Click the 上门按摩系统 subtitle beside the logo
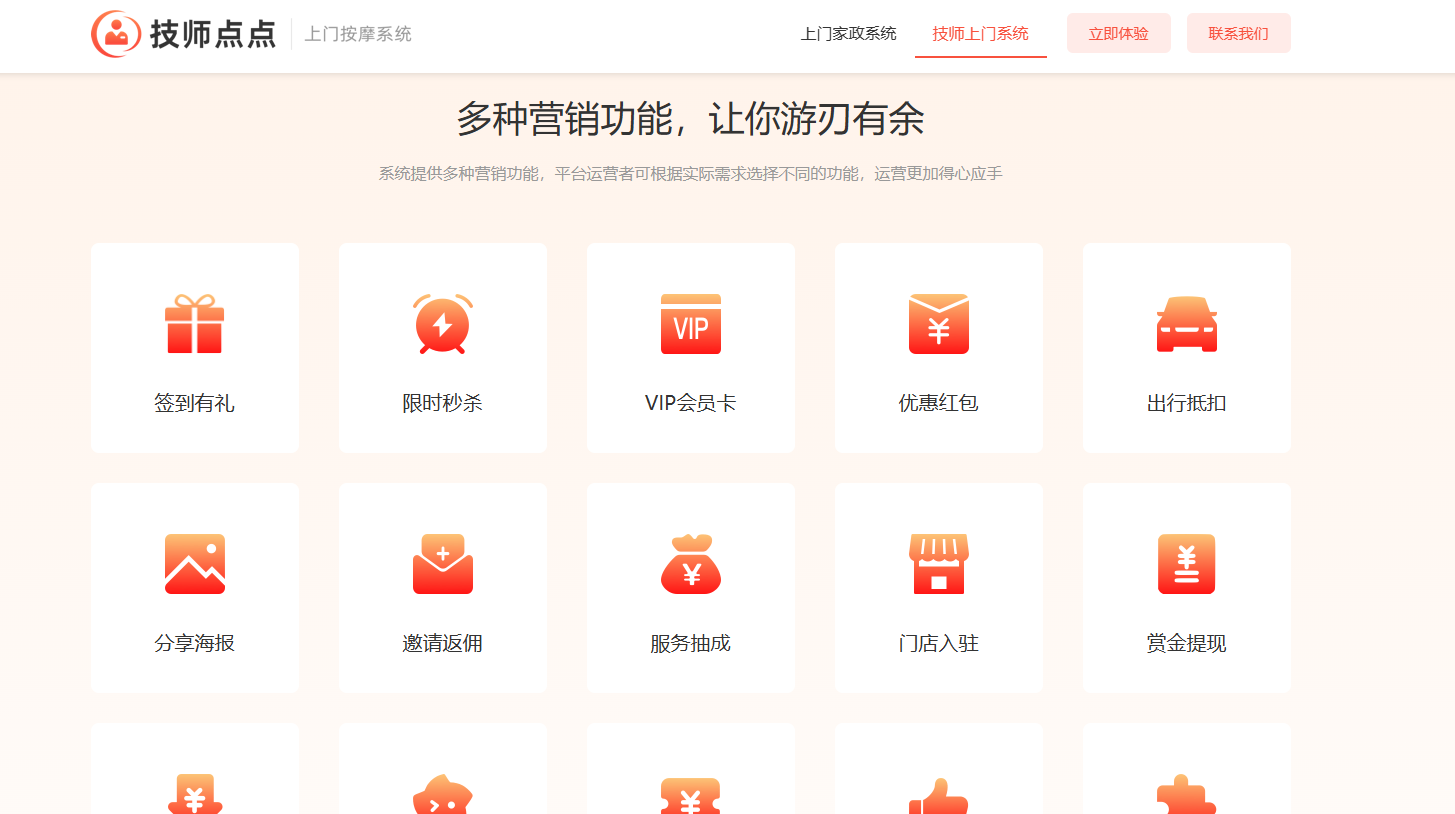This screenshot has width=1455, height=814. click(x=358, y=34)
